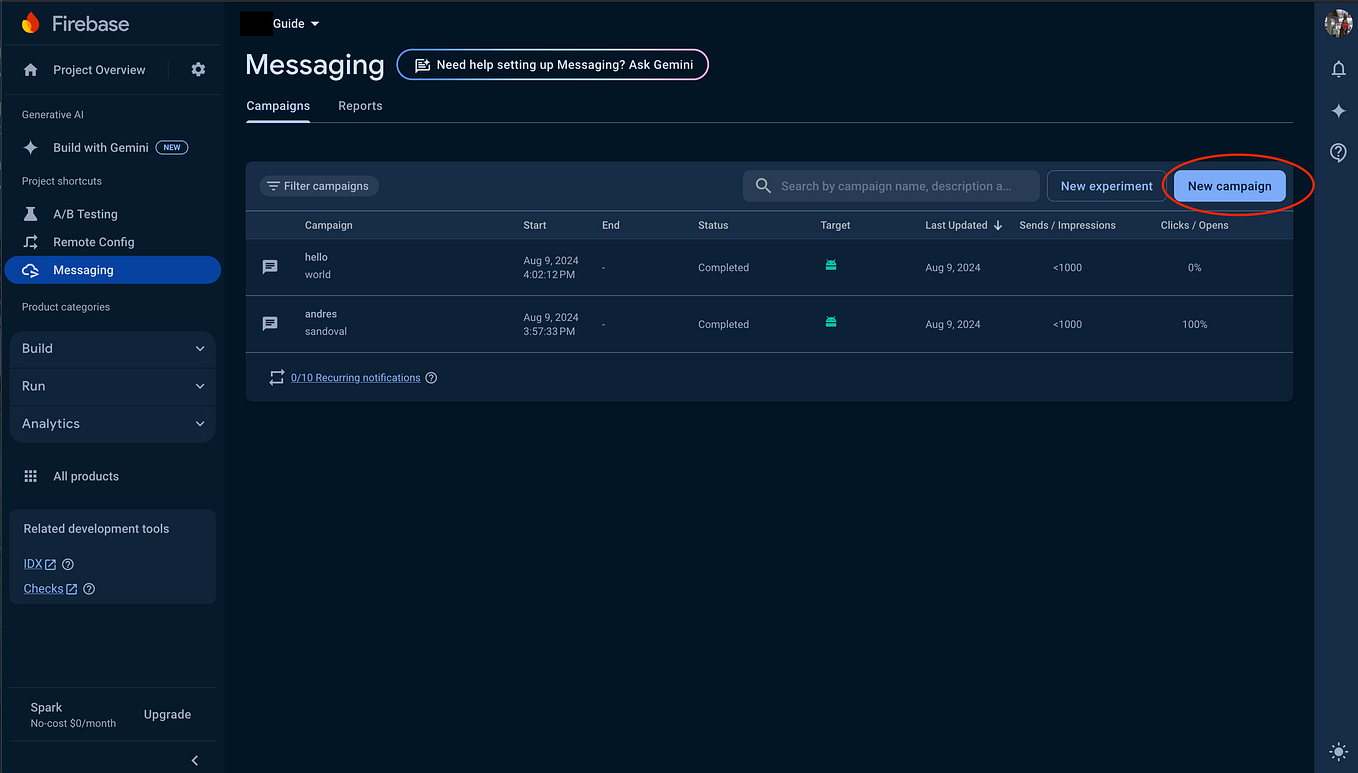The height and width of the screenshot is (773, 1358).
Task: Click the A/B Testing flask icon
Action: (31, 214)
